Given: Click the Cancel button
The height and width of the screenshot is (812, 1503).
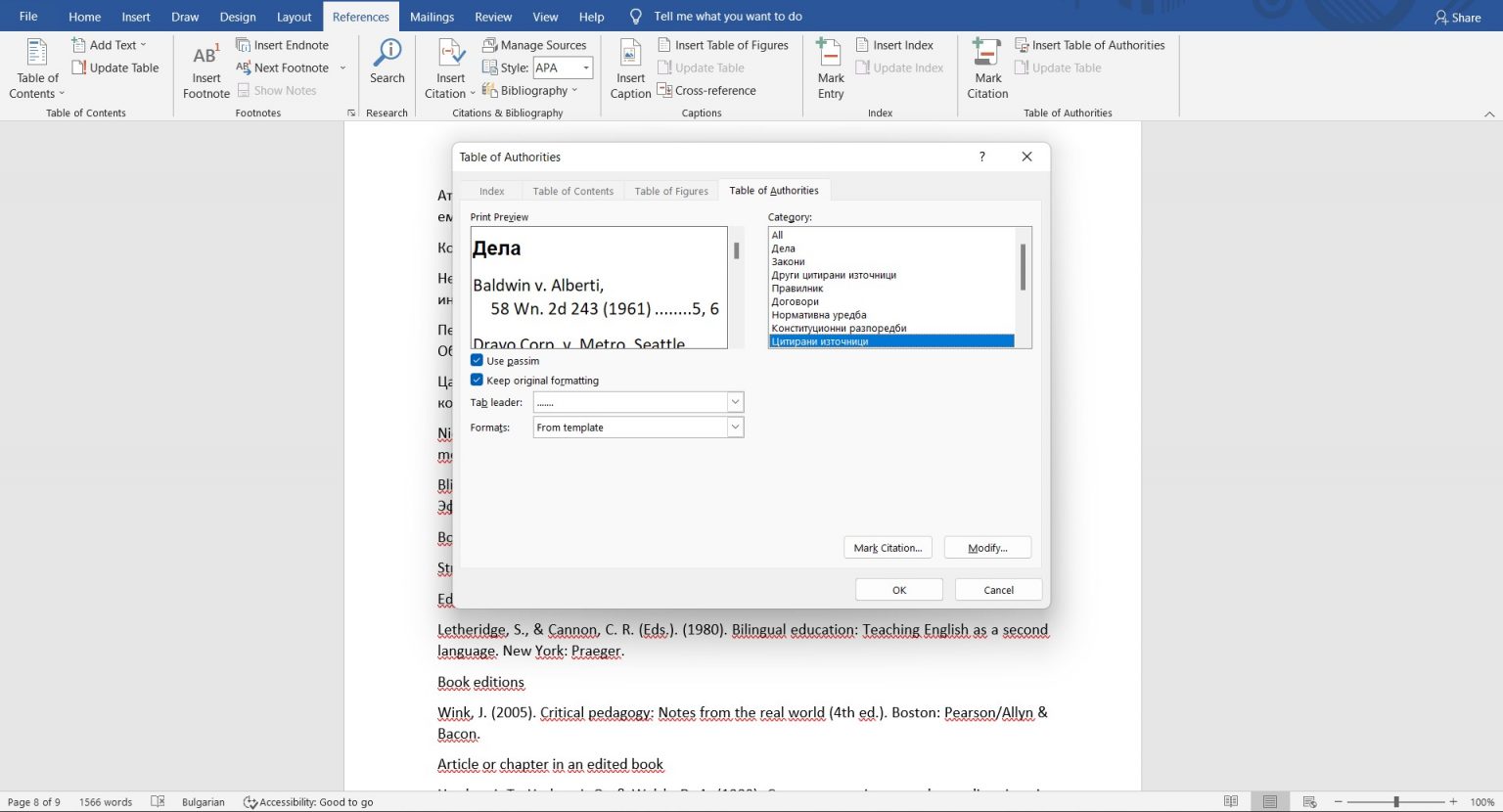Looking at the screenshot, I should point(998,590).
